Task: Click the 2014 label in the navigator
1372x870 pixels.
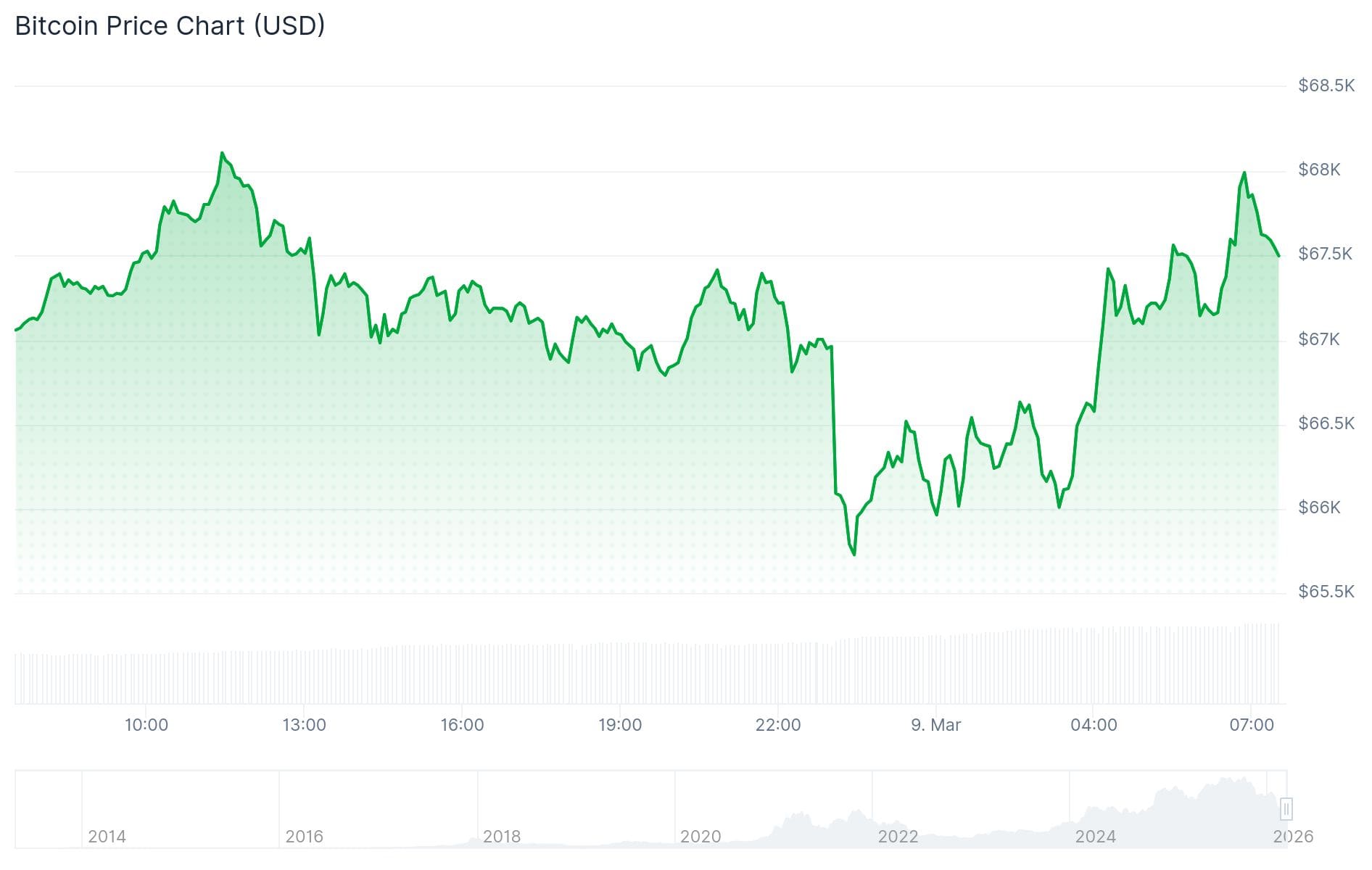Action: pyautogui.click(x=107, y=837)
